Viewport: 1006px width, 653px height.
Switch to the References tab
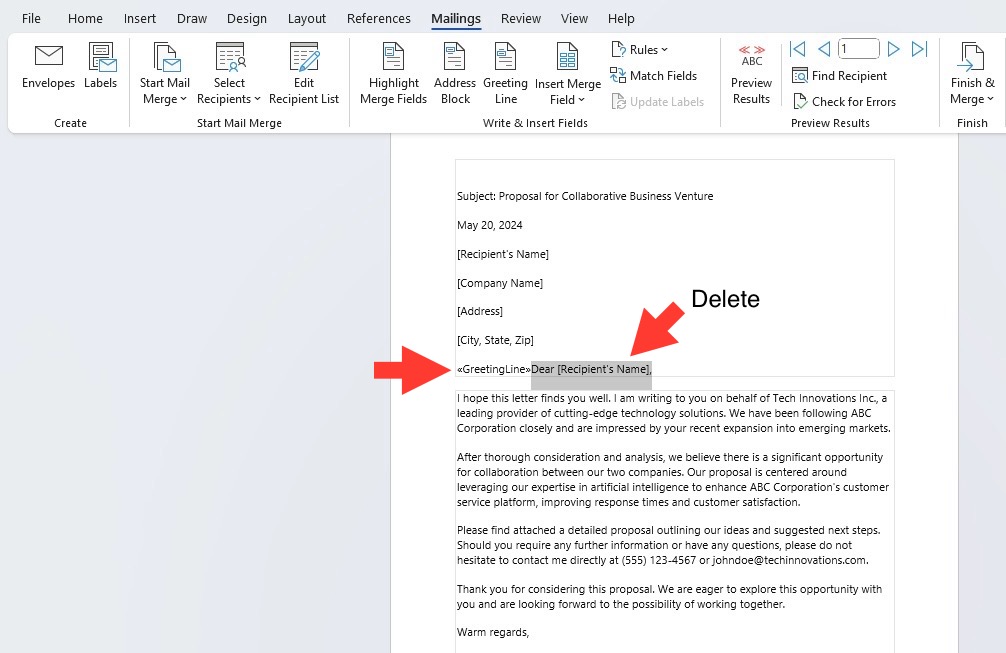pyautogui.click(x=379, y=19)
